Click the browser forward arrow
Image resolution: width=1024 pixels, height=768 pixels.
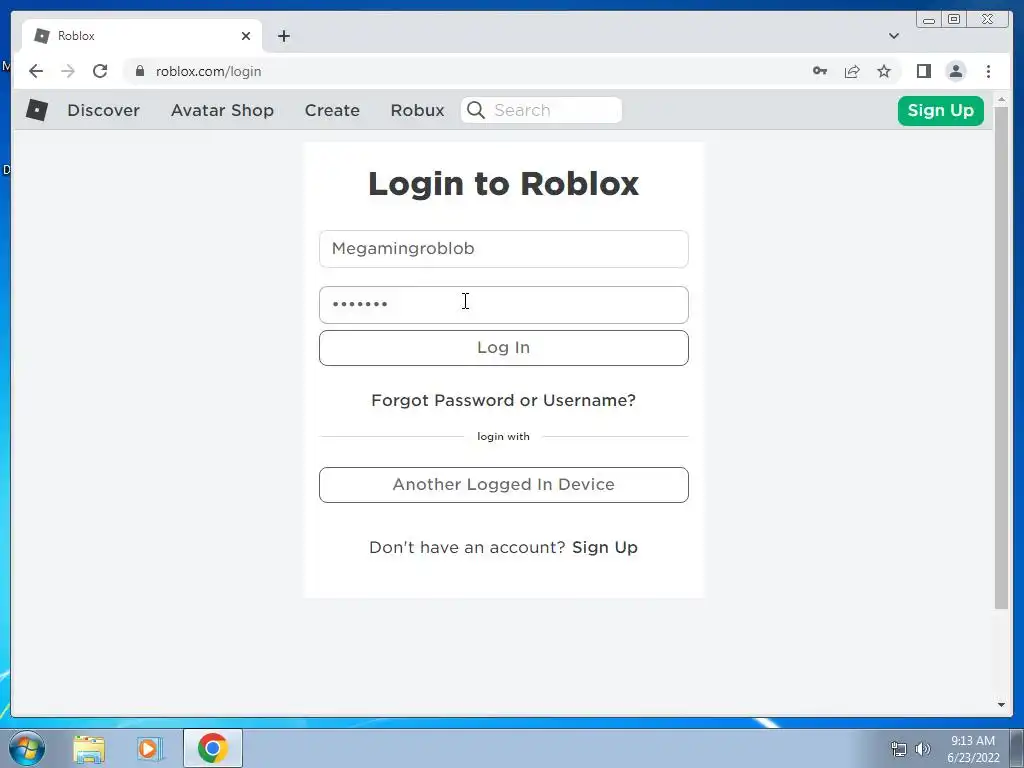[x=68, y=71]
